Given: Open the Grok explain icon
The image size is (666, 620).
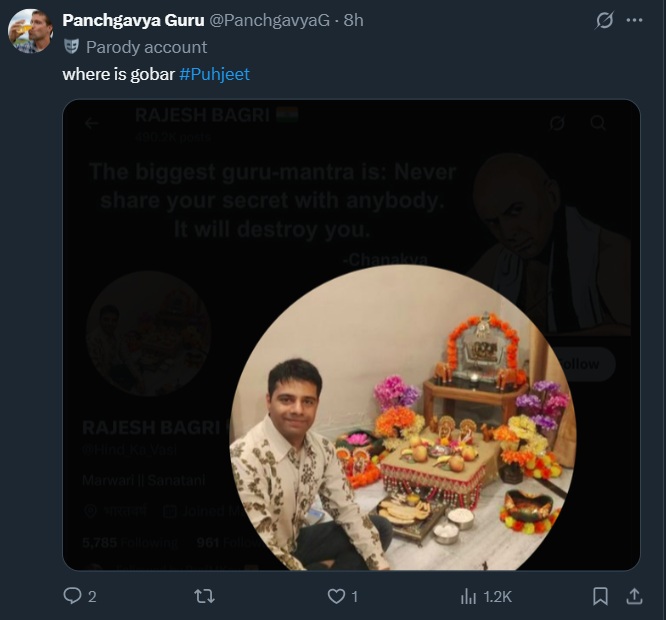Looking at the screenshot, I should click(604, 21).
